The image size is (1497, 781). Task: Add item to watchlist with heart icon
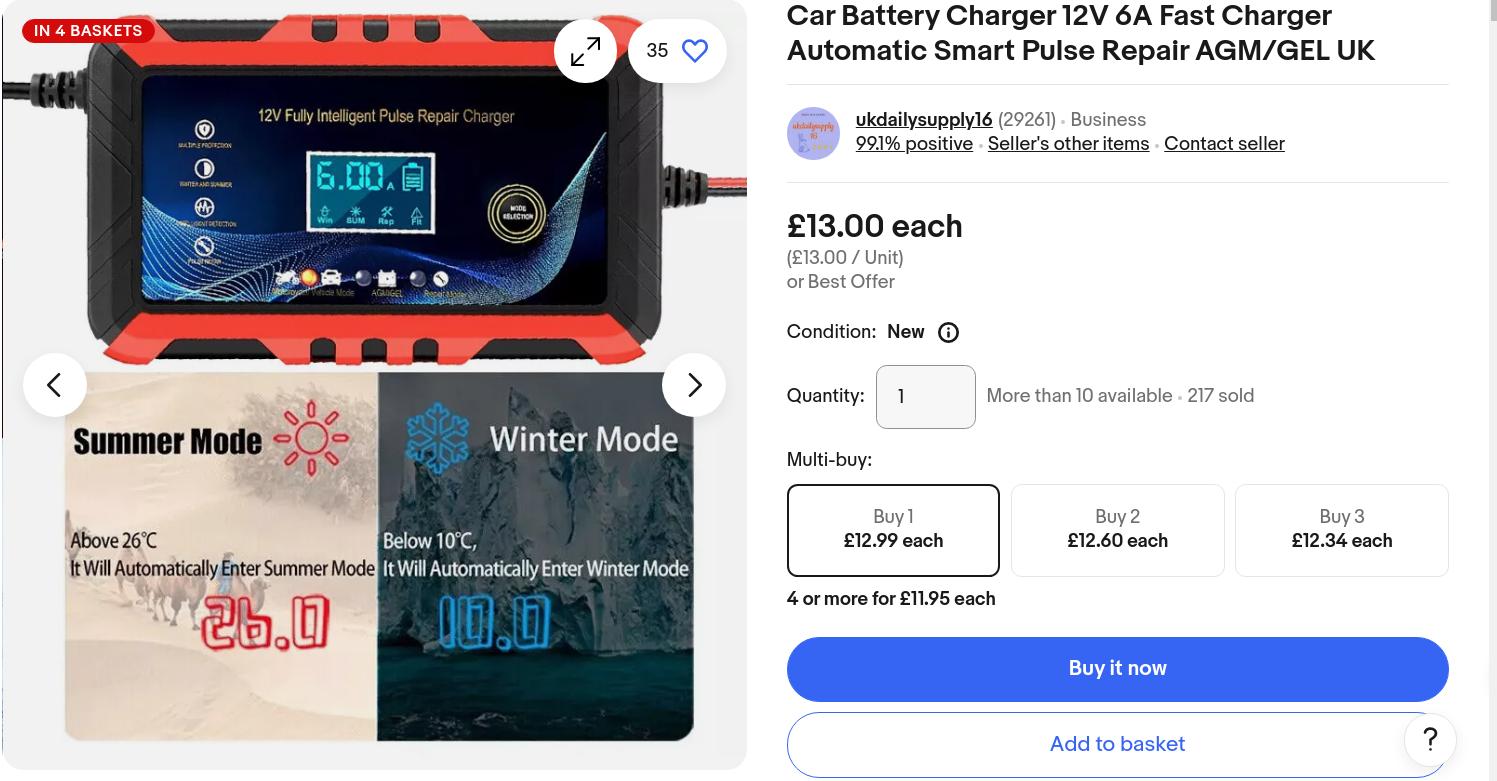point(695,51)
